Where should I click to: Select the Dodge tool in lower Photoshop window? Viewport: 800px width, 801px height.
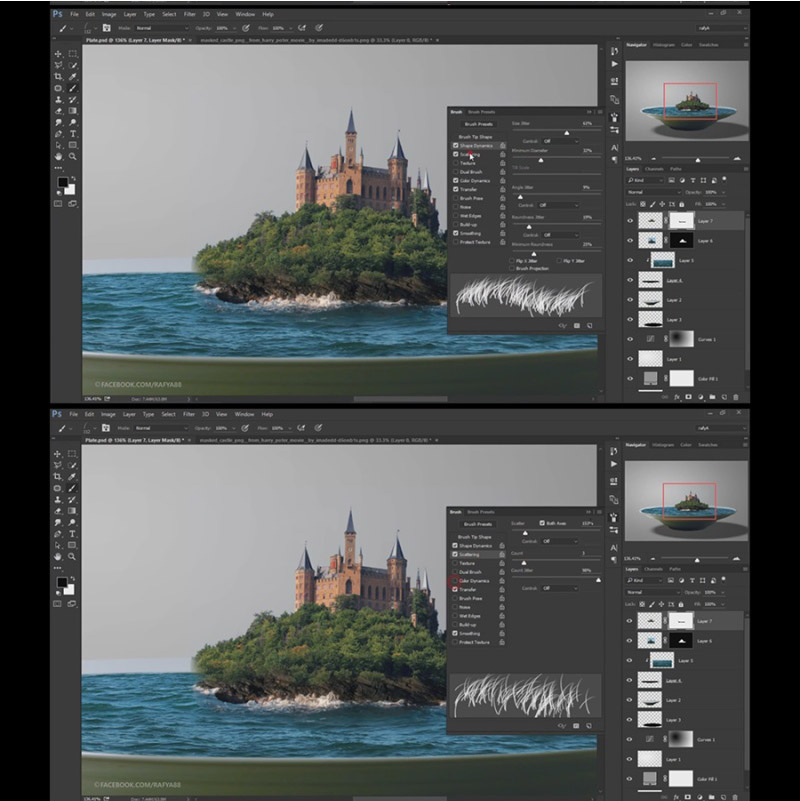click(72, 523)
